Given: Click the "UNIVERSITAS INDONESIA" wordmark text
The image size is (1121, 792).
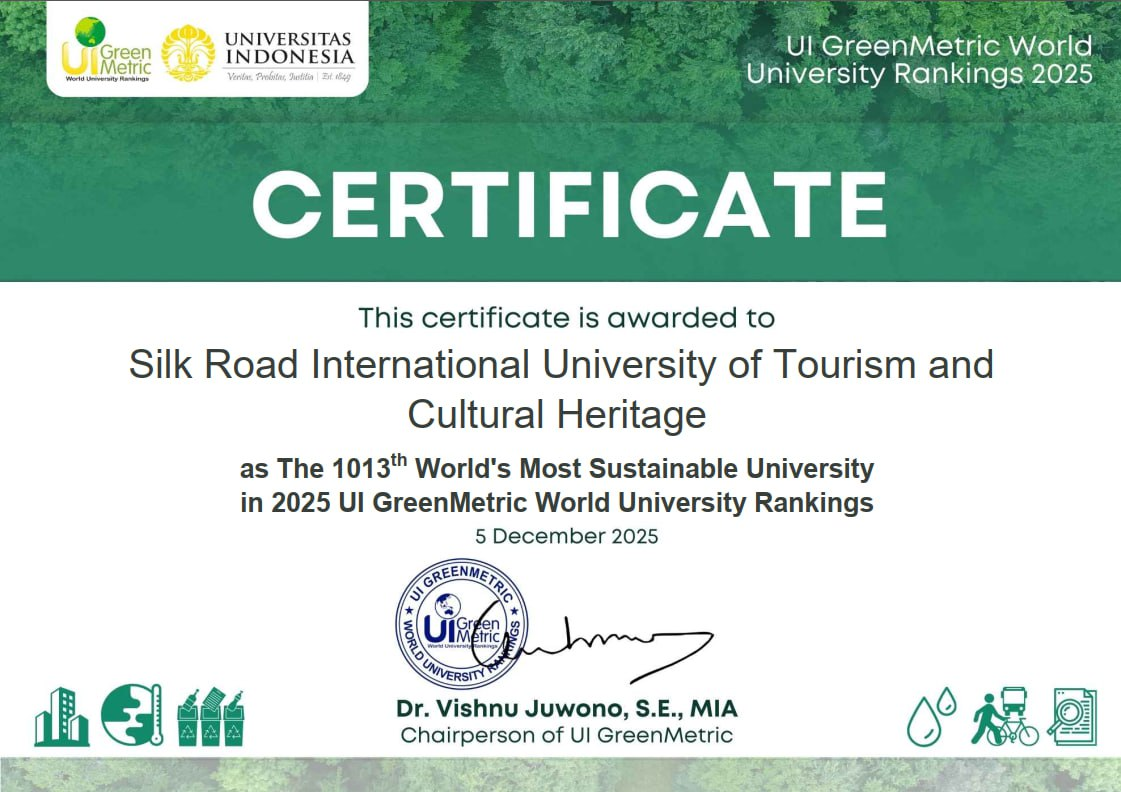Looking at the screenshot, I should [x=290, y=48].
